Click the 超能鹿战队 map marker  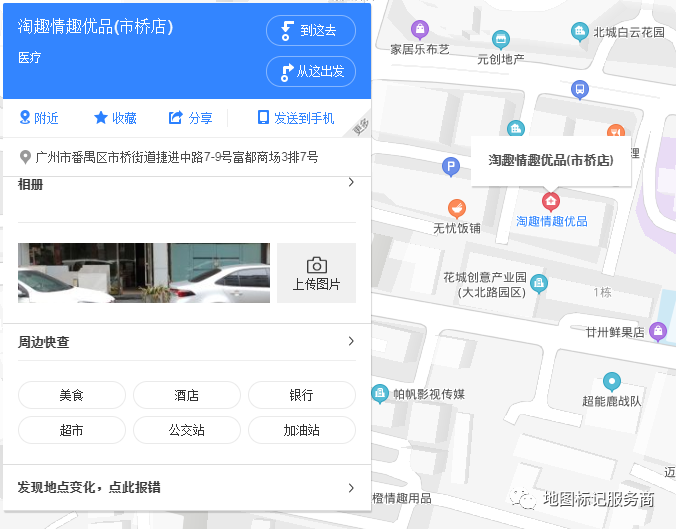[612, 381]
